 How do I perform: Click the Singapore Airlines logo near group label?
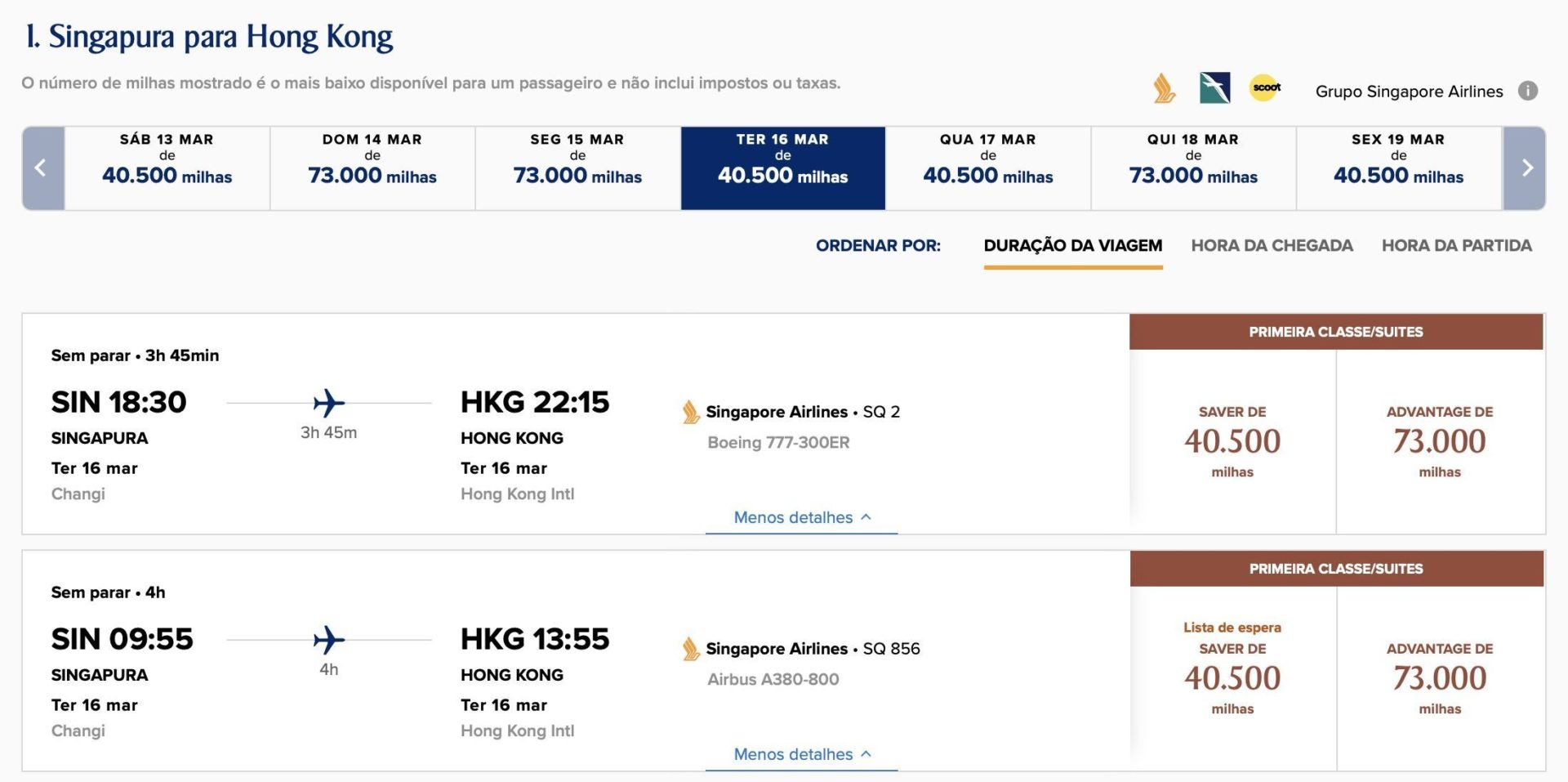[x=1165, y=88]
